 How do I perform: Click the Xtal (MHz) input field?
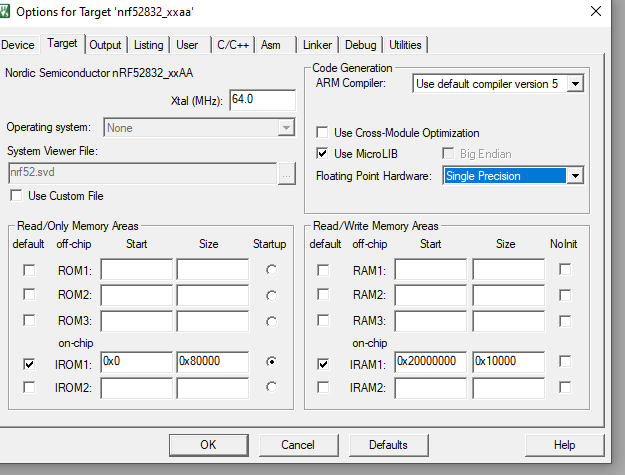(262, 100)
